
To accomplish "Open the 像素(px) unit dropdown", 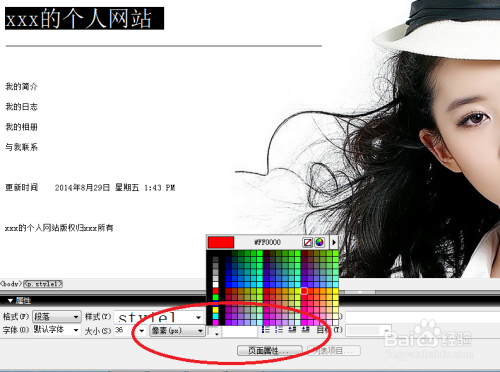I will point(177,331).
